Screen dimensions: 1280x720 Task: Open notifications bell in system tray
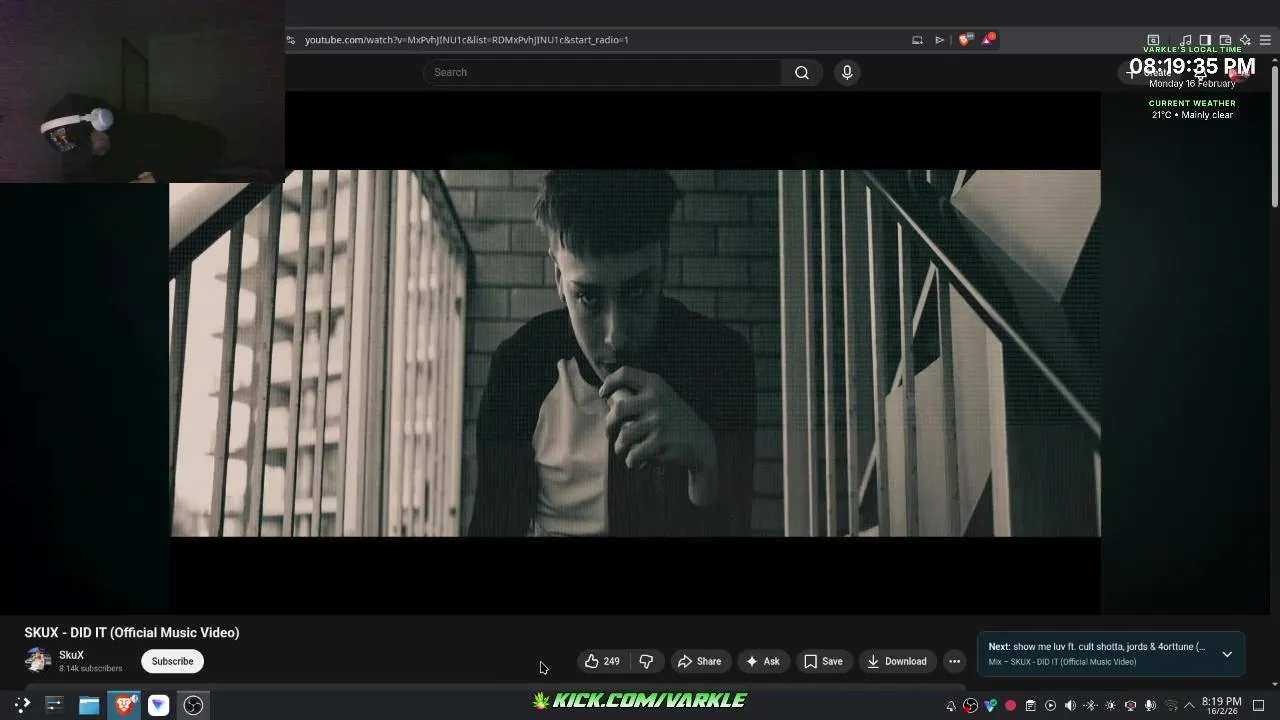[951, 706]
